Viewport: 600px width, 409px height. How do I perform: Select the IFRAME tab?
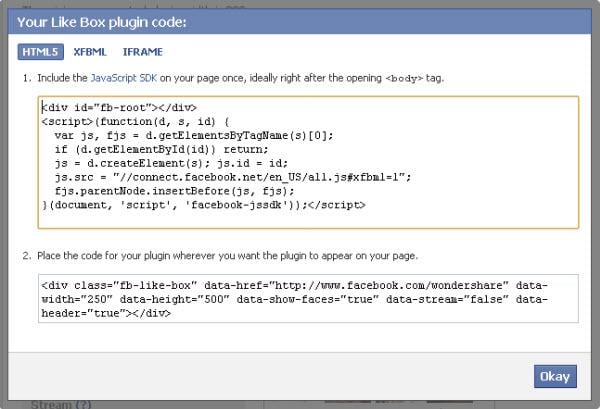142,51
